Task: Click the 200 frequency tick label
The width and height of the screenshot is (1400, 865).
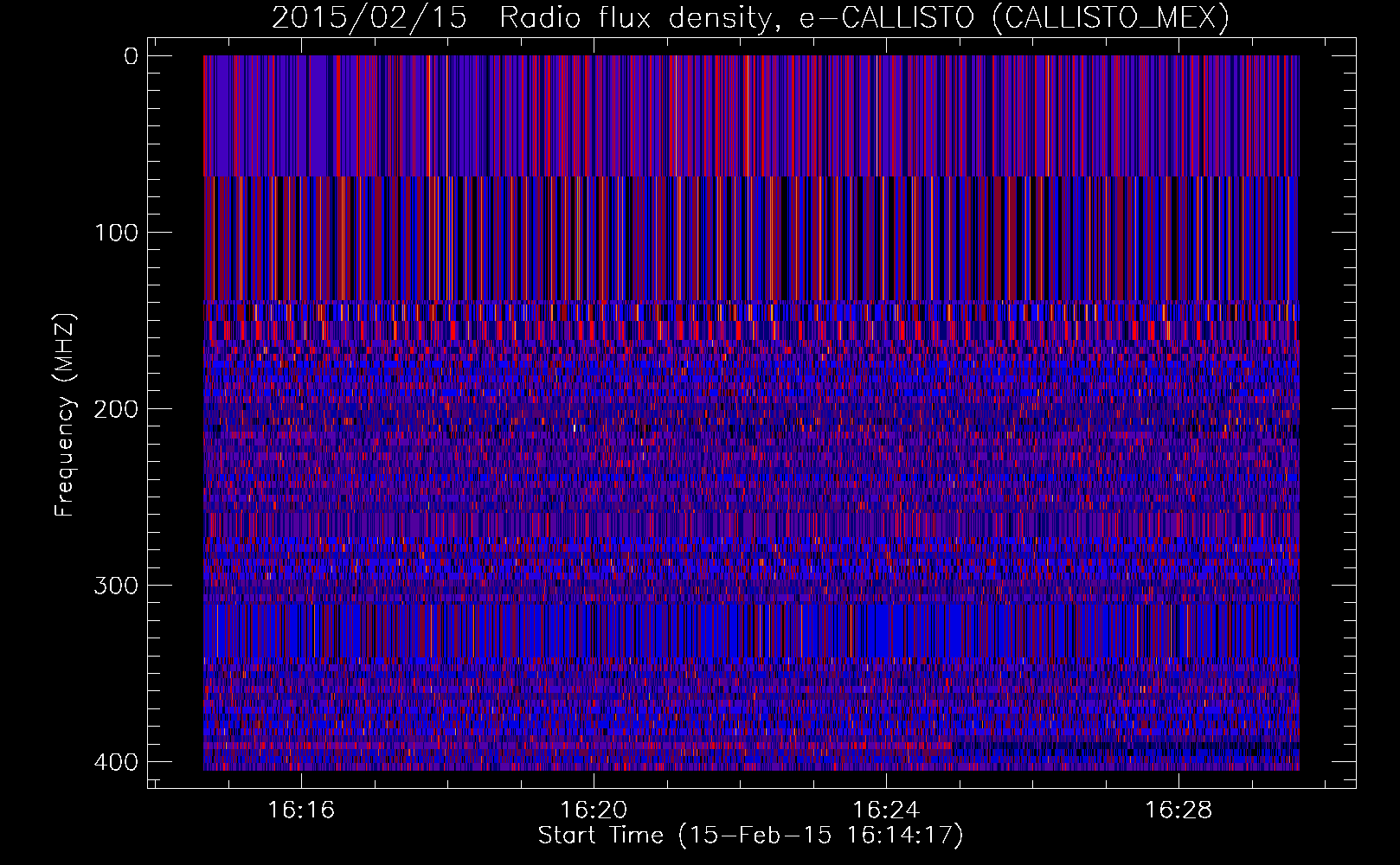Action: tap(115, 409)
